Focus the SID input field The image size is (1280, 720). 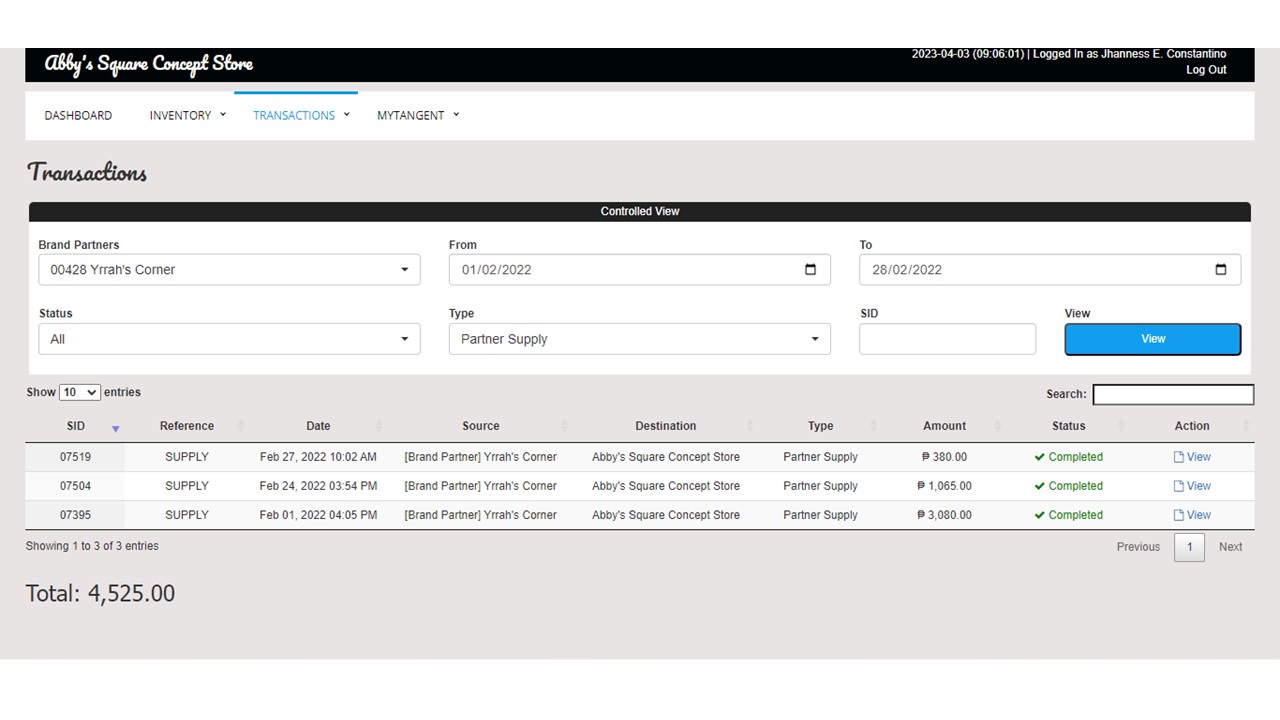pyautogui.click(x=947, y=339)
